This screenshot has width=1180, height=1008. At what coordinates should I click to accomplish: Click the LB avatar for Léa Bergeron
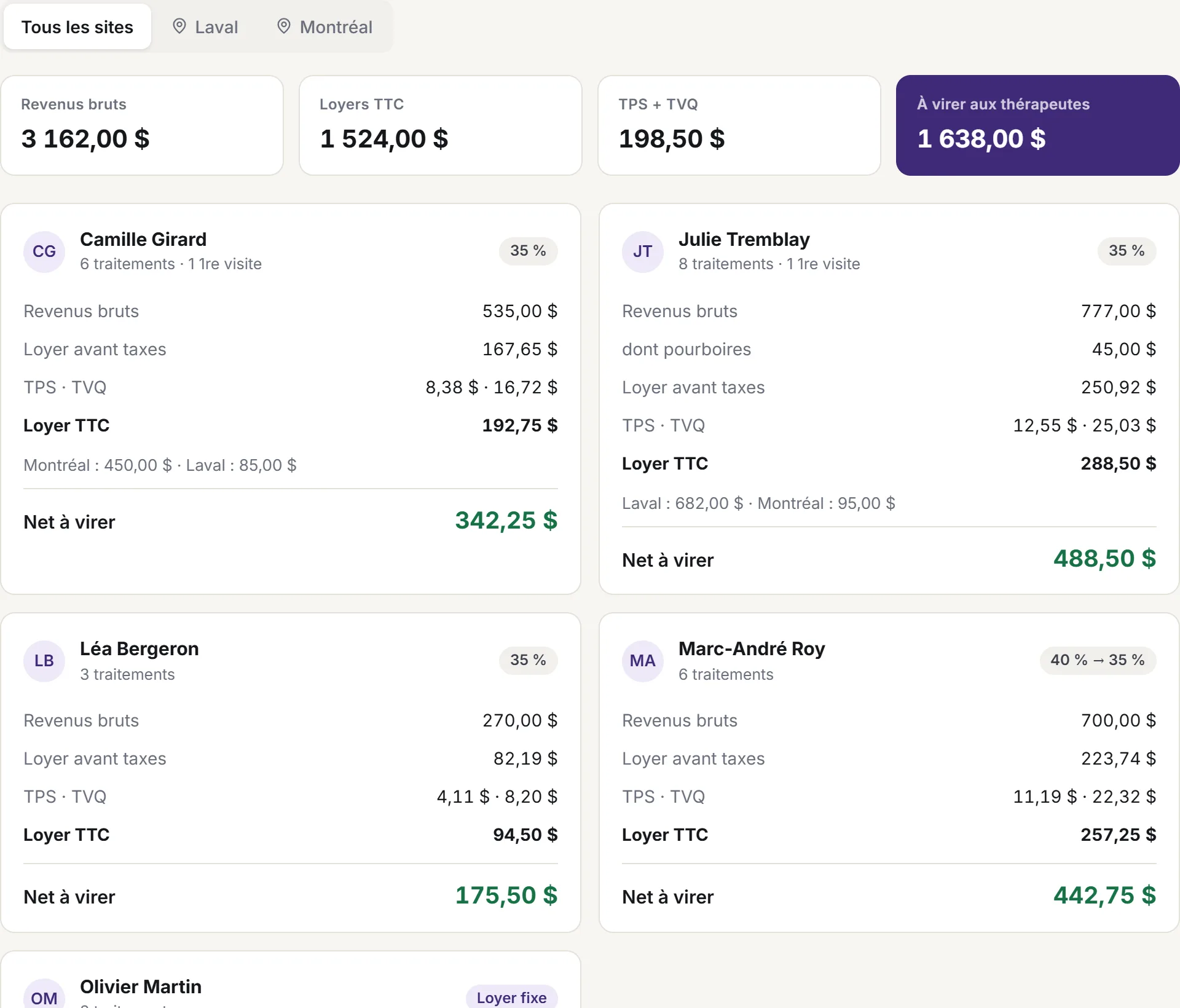coord(44,661)
